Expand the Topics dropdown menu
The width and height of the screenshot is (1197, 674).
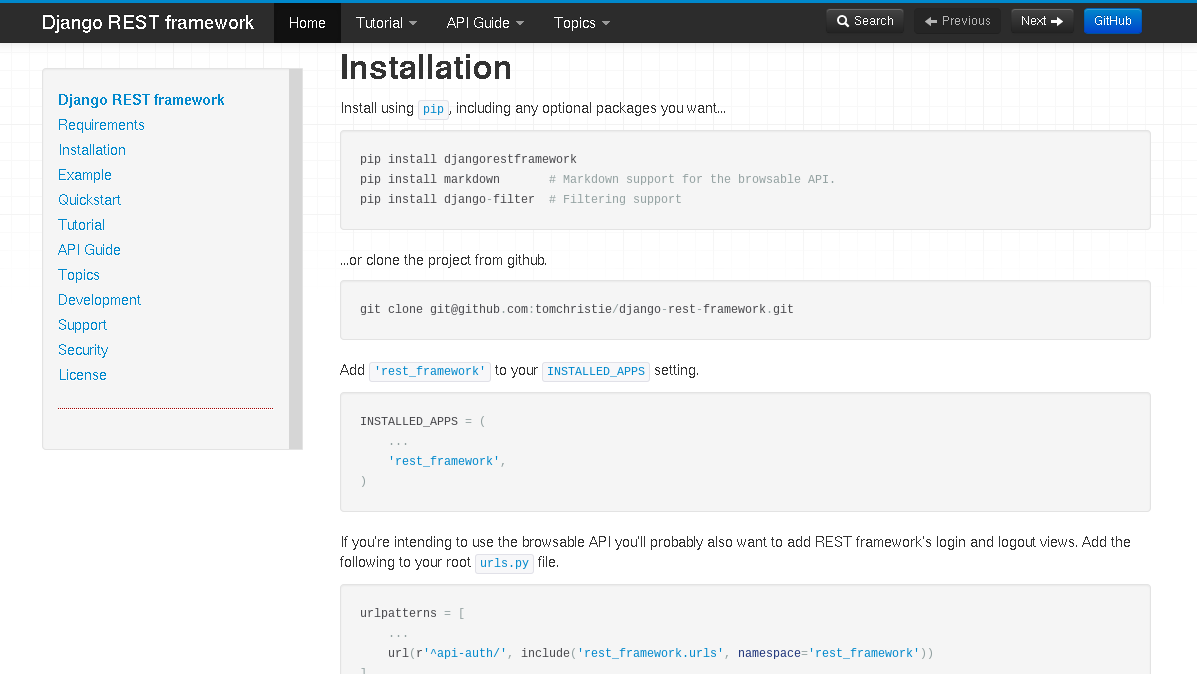coord(582,23)
